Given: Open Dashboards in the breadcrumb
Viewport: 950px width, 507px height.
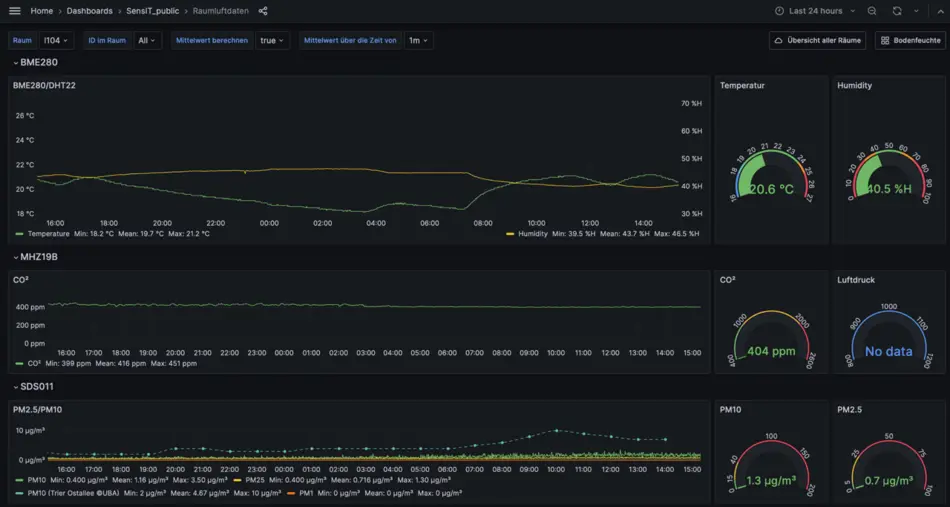Looking at the screenshot, I should pos(89,11).
